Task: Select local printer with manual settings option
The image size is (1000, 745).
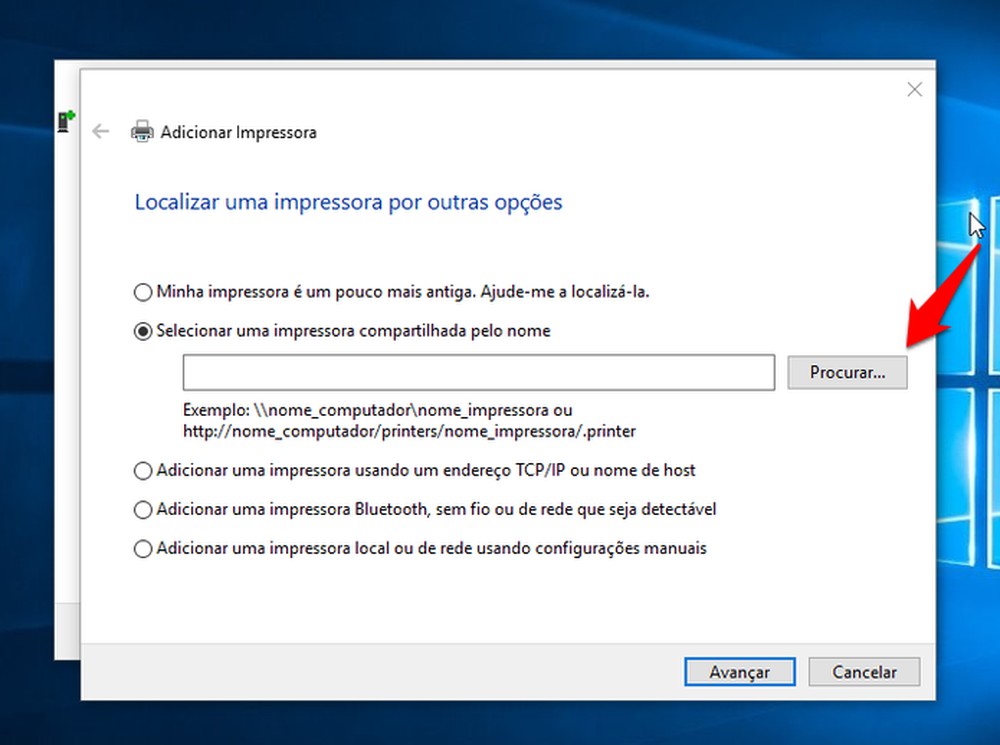Action: (143, 549)
